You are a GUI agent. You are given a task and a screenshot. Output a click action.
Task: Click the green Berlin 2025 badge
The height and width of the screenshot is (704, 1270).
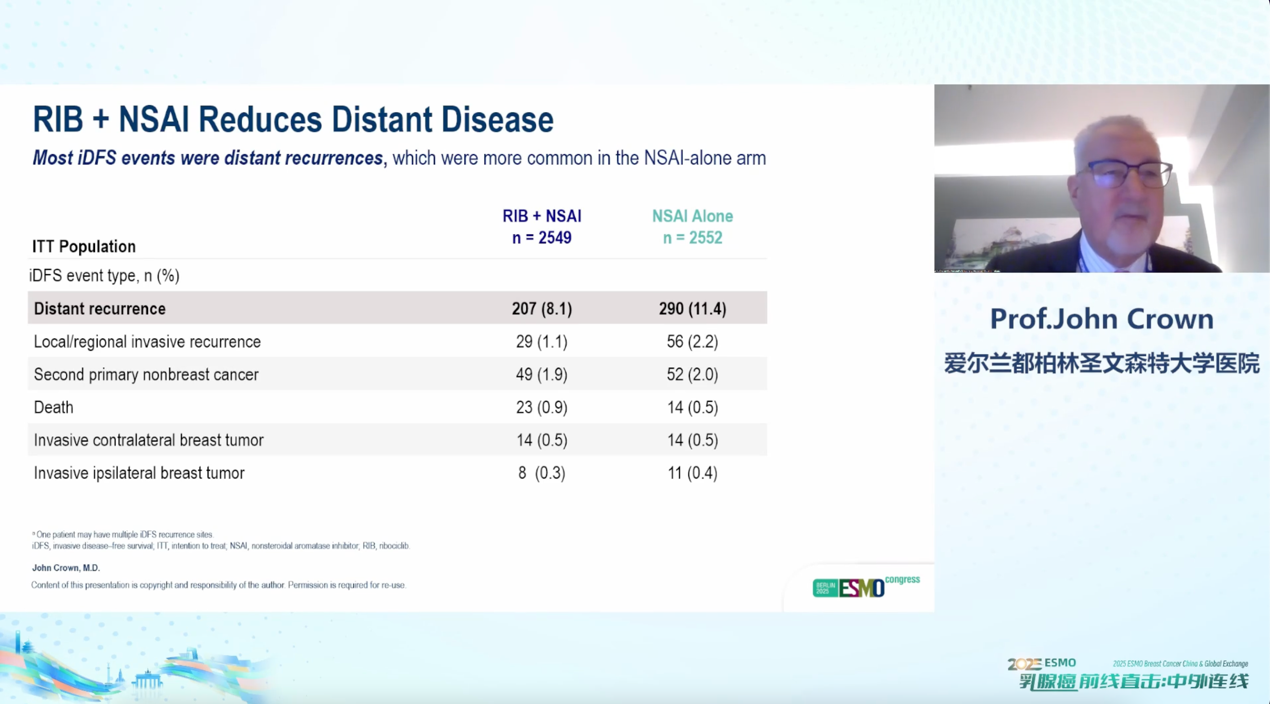[x=824, y=589]
